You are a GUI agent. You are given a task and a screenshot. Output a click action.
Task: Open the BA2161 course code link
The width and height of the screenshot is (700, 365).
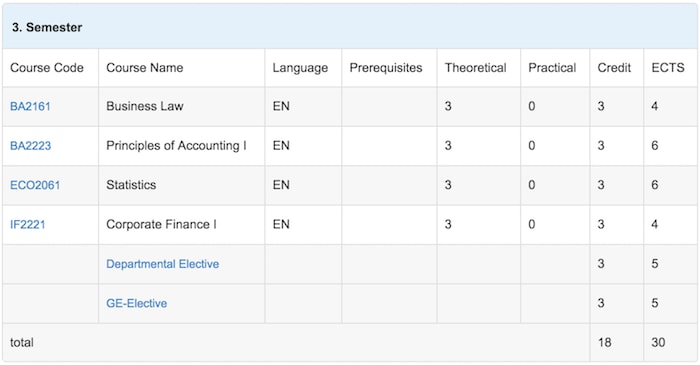[x=30, y=106]
